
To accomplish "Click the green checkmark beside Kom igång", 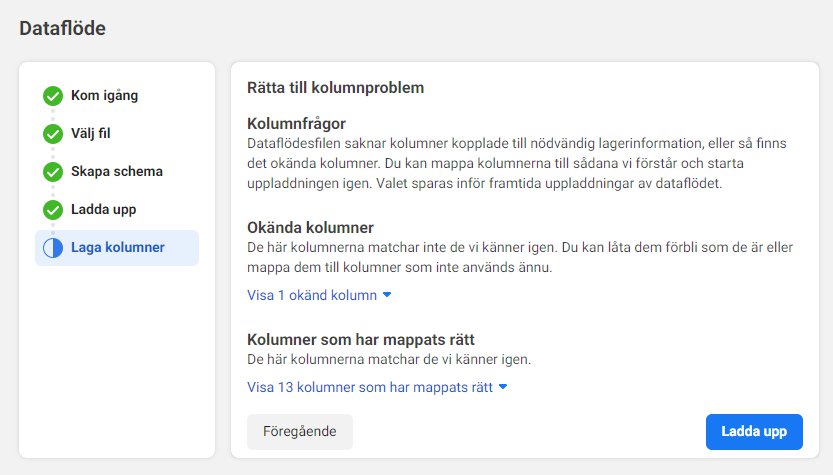I will pos(53,96).
